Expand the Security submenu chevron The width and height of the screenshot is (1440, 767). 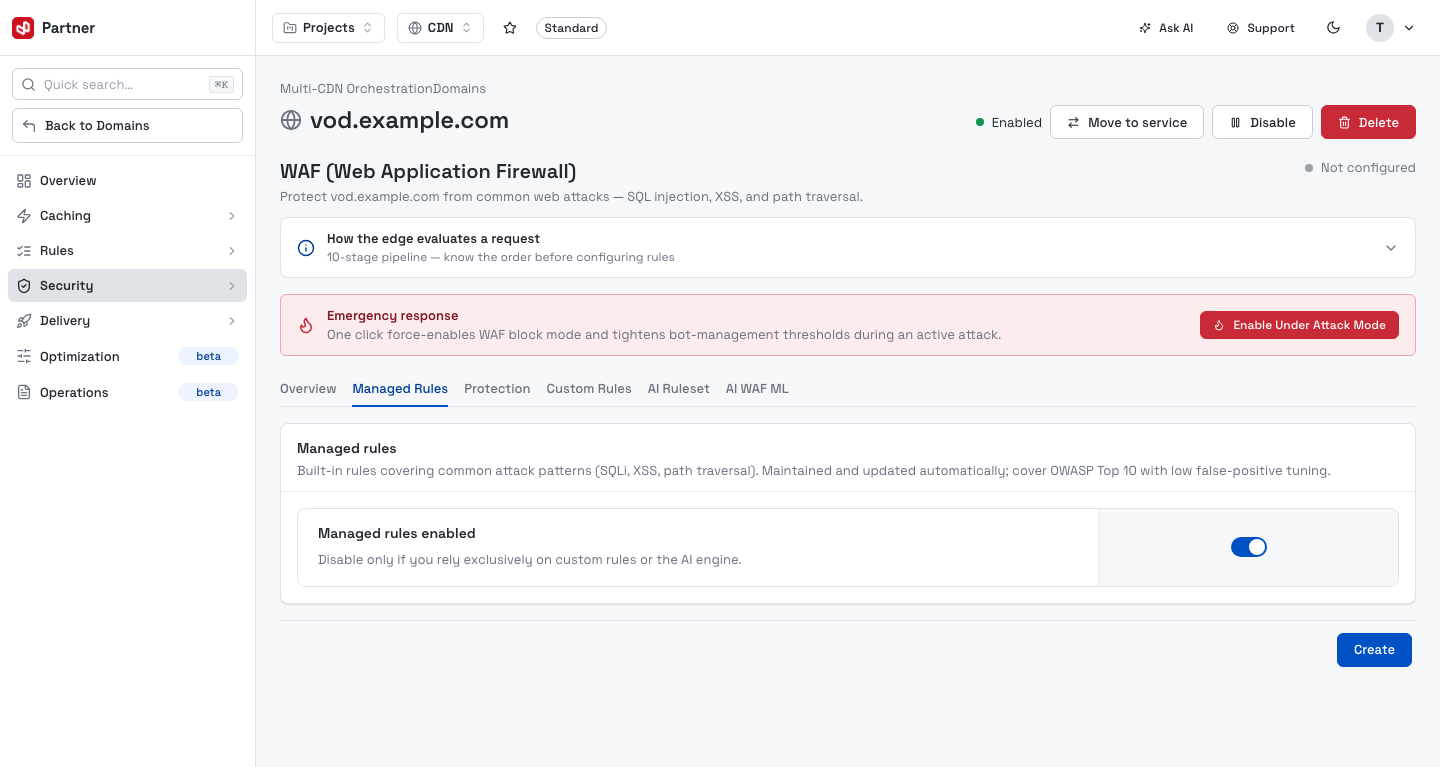[231, 286]
